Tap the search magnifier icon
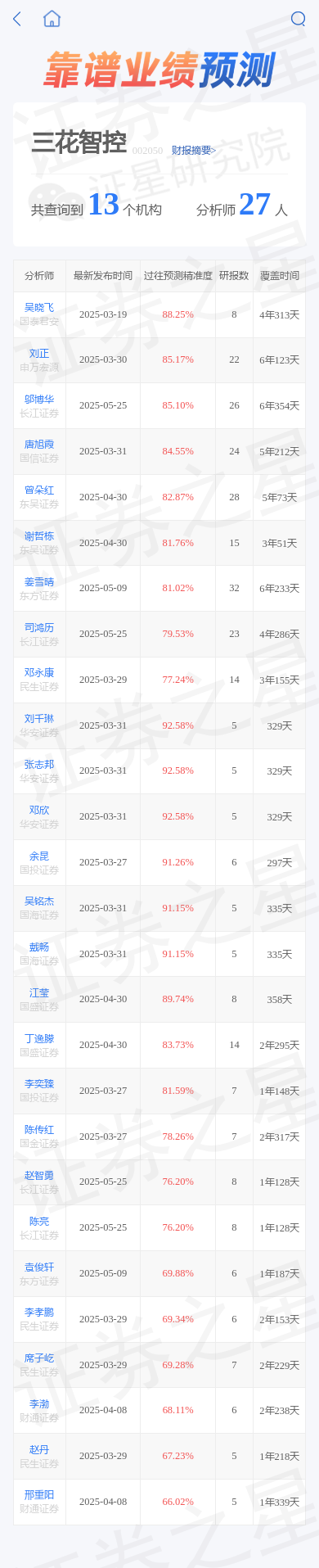Viewport: 319px width, 1568px height. (298, 19)
